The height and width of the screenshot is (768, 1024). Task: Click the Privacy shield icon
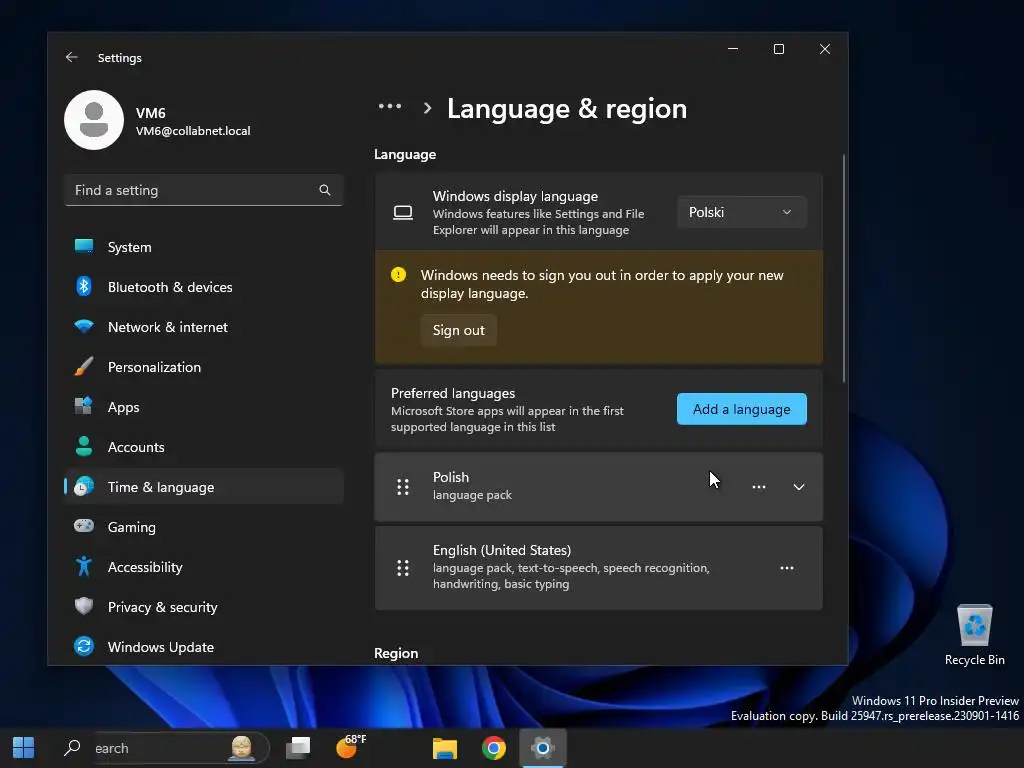[84, 606]
